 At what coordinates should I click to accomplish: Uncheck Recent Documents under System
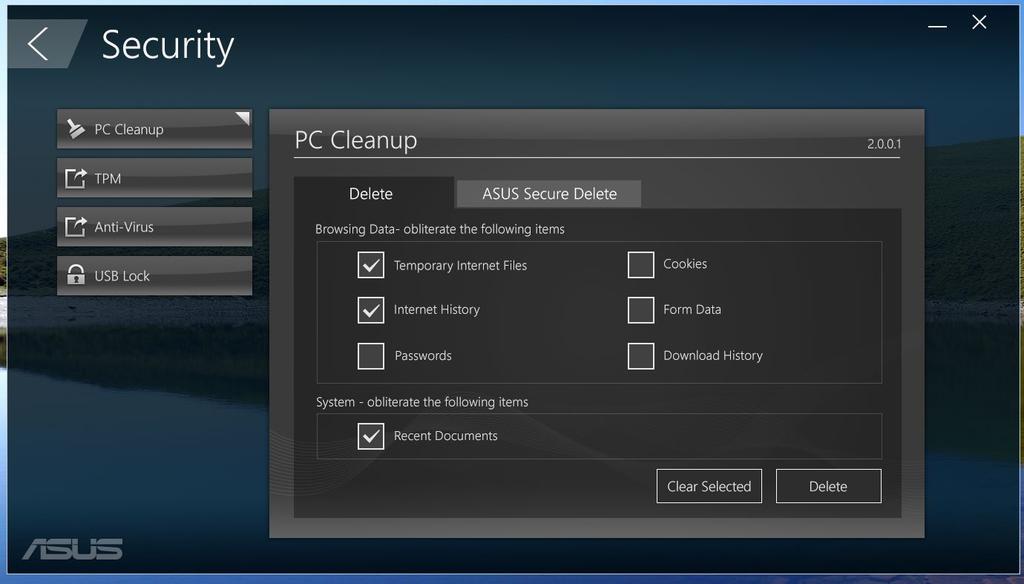click(371, 436)
